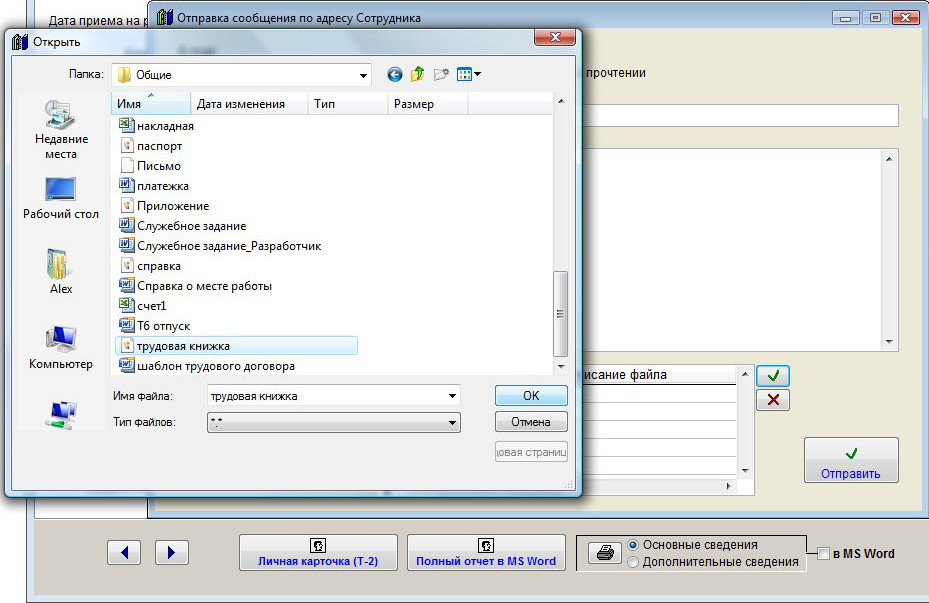Select the file справка
Viewport: 929px width, 603px height.
click(x=150, y=266)
